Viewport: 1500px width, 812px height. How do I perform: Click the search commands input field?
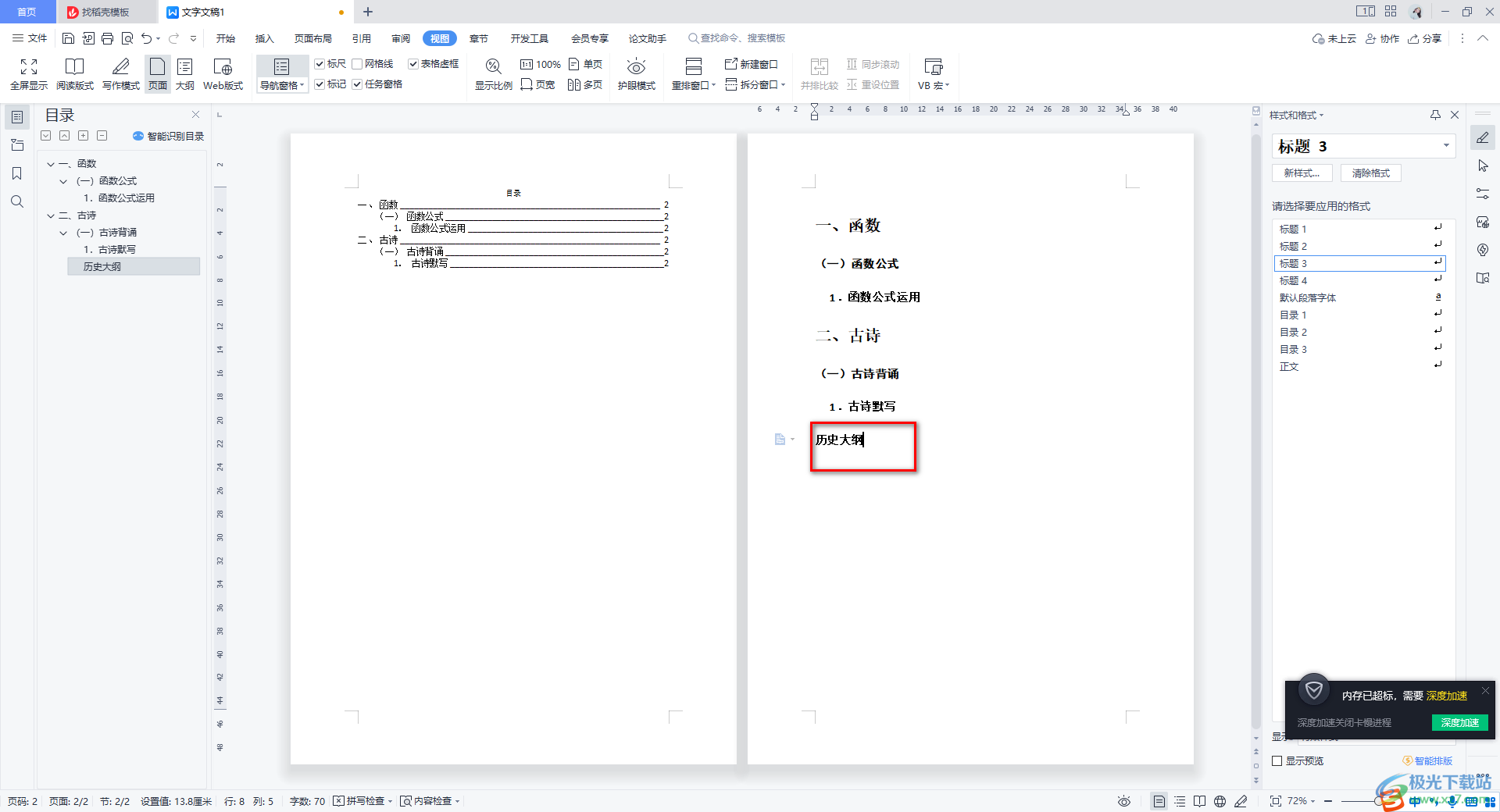click(x=737, y=38)
